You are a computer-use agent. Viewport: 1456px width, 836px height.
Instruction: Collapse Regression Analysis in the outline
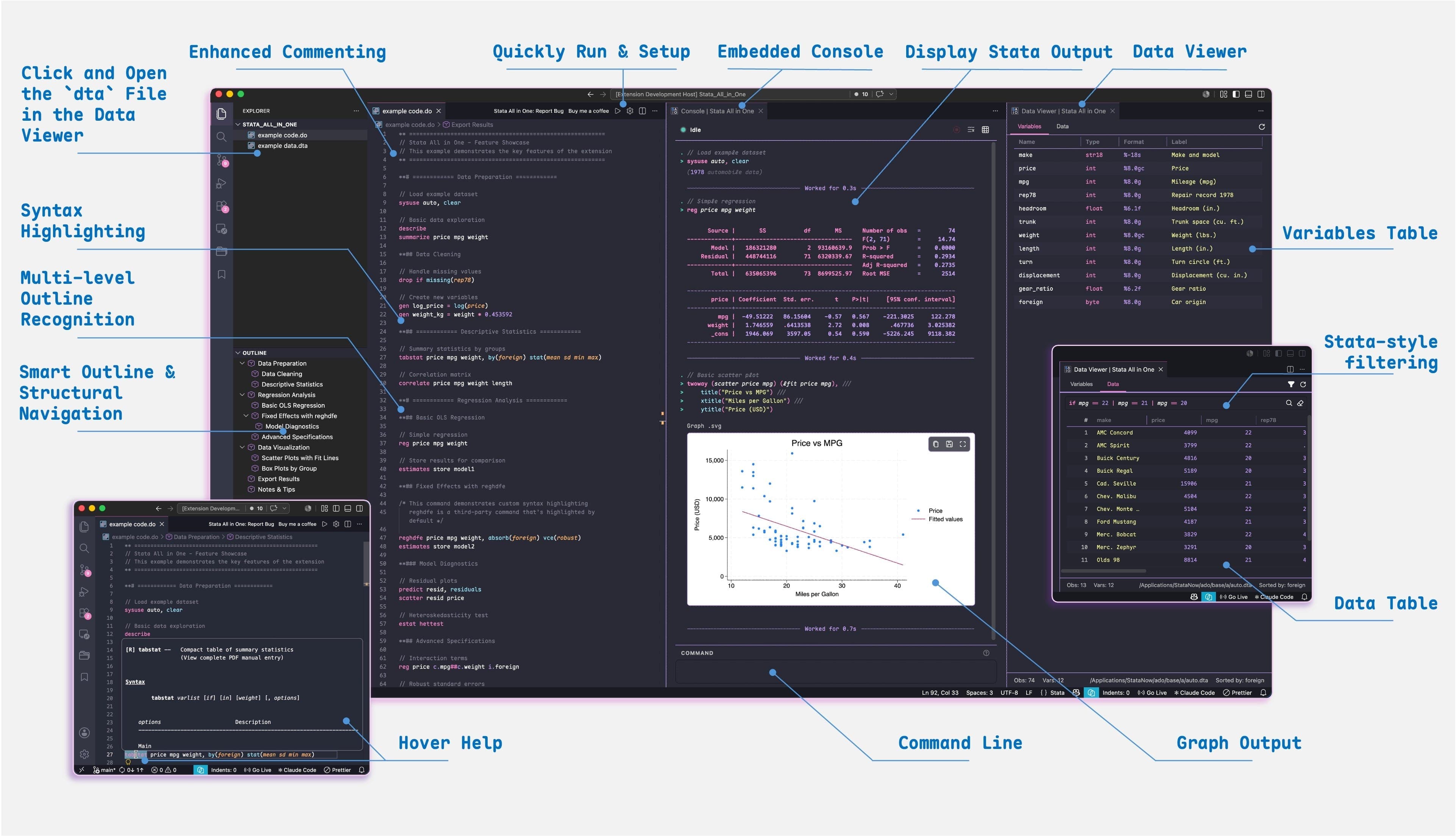click(x=242, y=395)
